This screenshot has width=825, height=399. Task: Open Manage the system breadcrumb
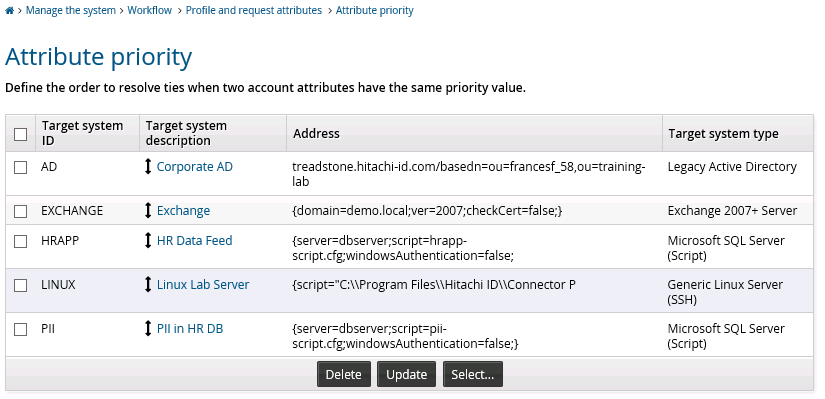pos(71,10)
